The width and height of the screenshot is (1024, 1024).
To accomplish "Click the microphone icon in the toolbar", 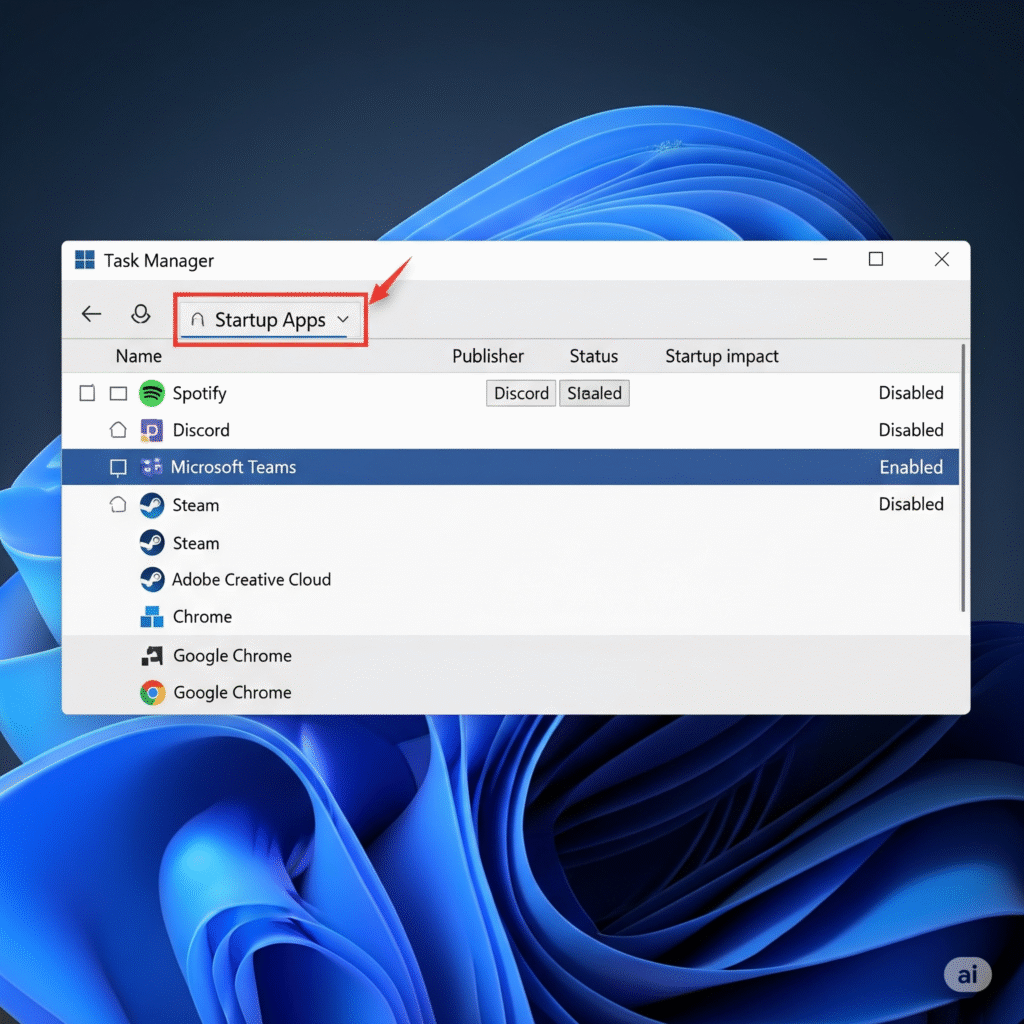I will coord(141,314).
